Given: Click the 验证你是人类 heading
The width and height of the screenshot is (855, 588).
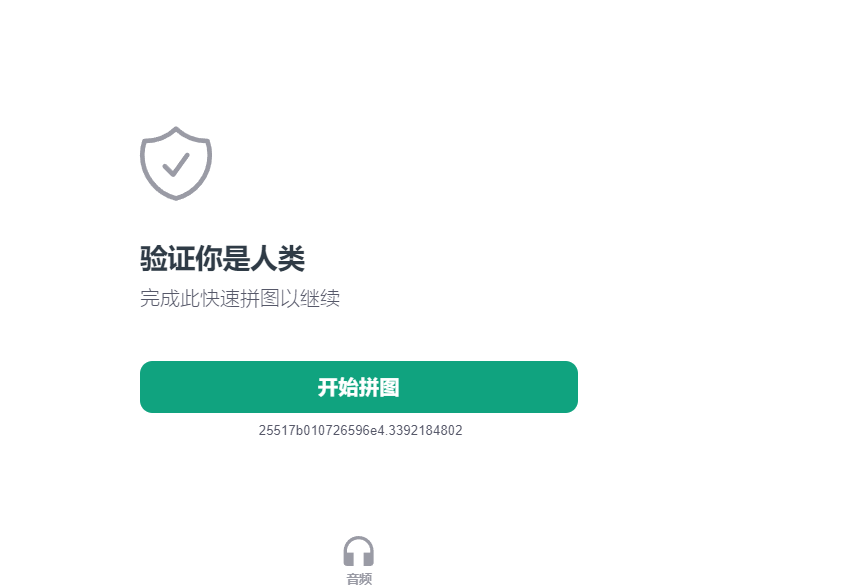Looking at the screenshot, I should (x=222, y=258).
